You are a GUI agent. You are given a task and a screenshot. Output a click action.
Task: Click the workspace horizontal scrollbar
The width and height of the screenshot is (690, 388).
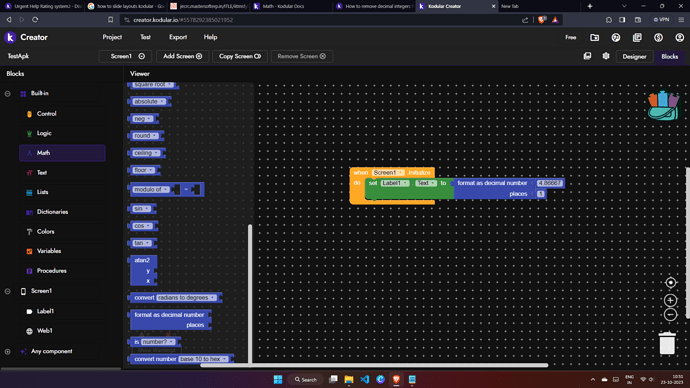(374, 365)
